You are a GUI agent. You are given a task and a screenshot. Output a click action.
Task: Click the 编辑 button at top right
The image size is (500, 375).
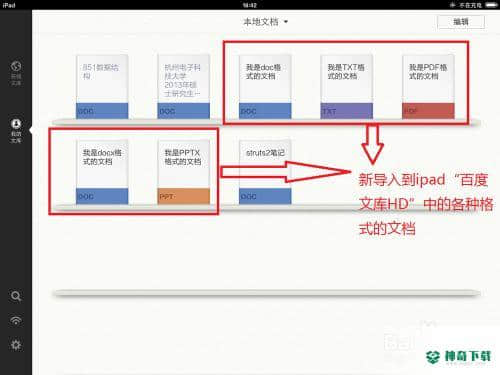coord(461,22)
